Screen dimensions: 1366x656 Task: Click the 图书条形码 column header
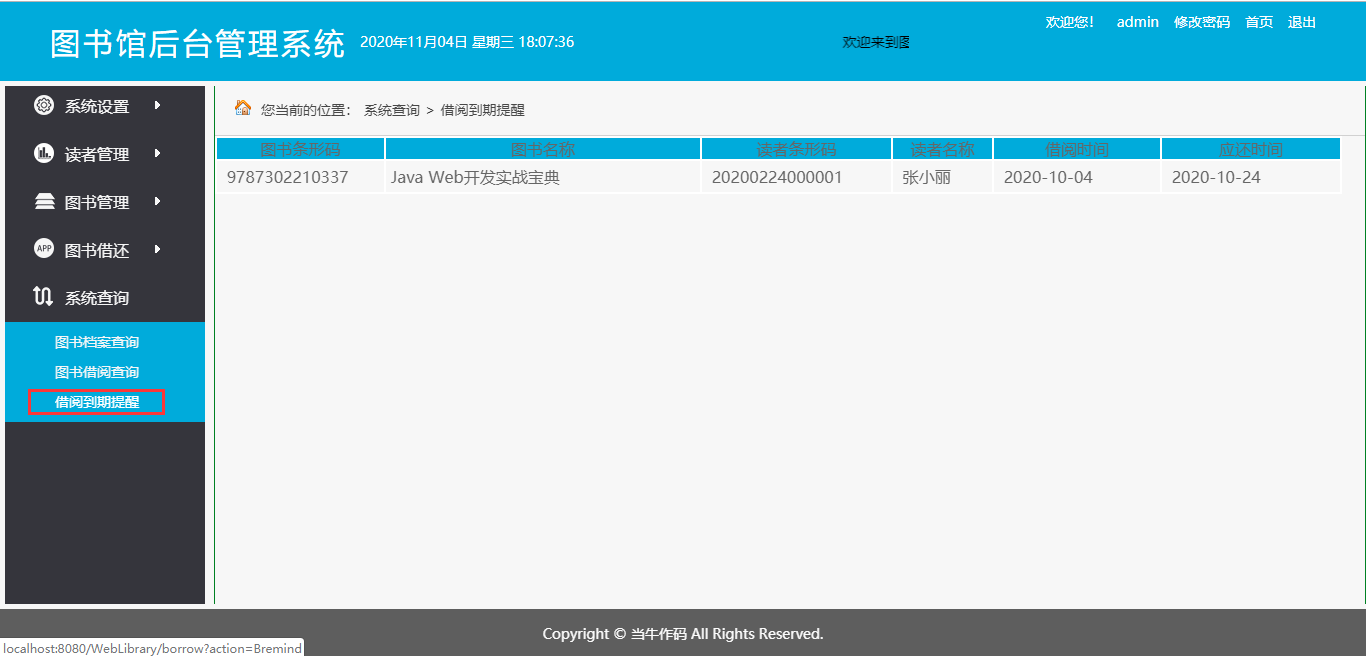(x=301, y=149)
